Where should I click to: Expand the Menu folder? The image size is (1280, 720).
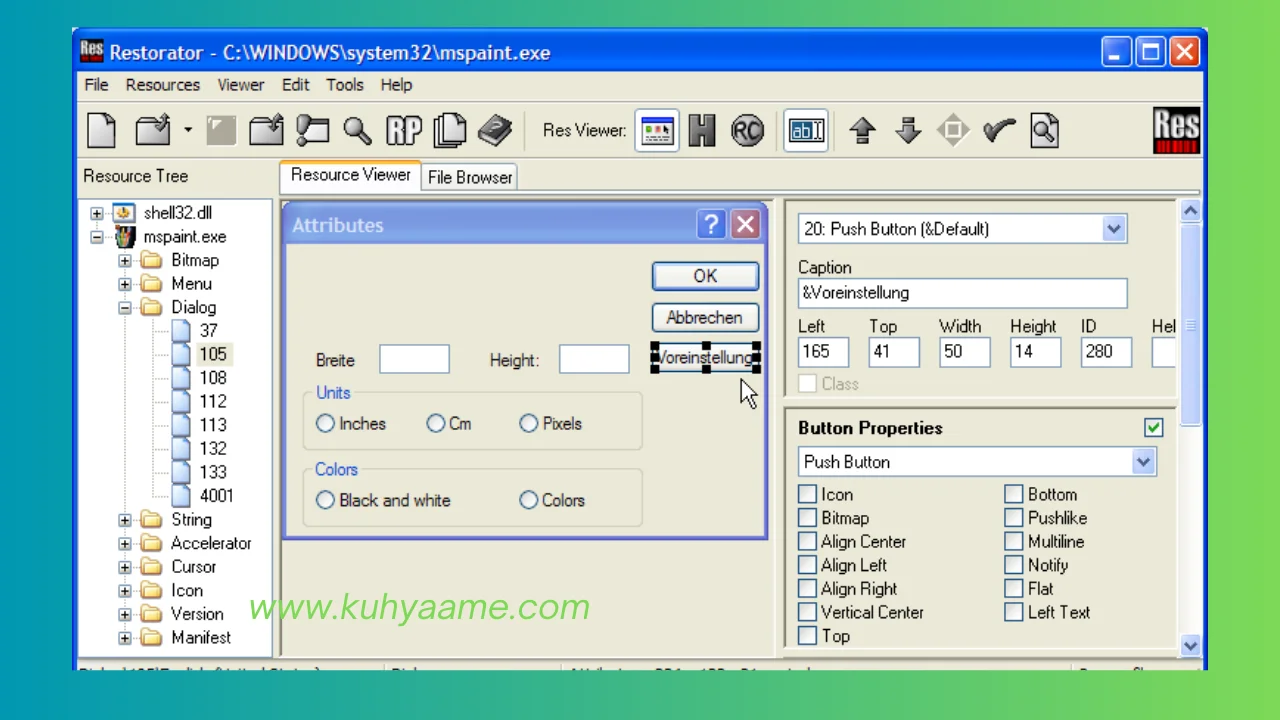tap(125, 284)
